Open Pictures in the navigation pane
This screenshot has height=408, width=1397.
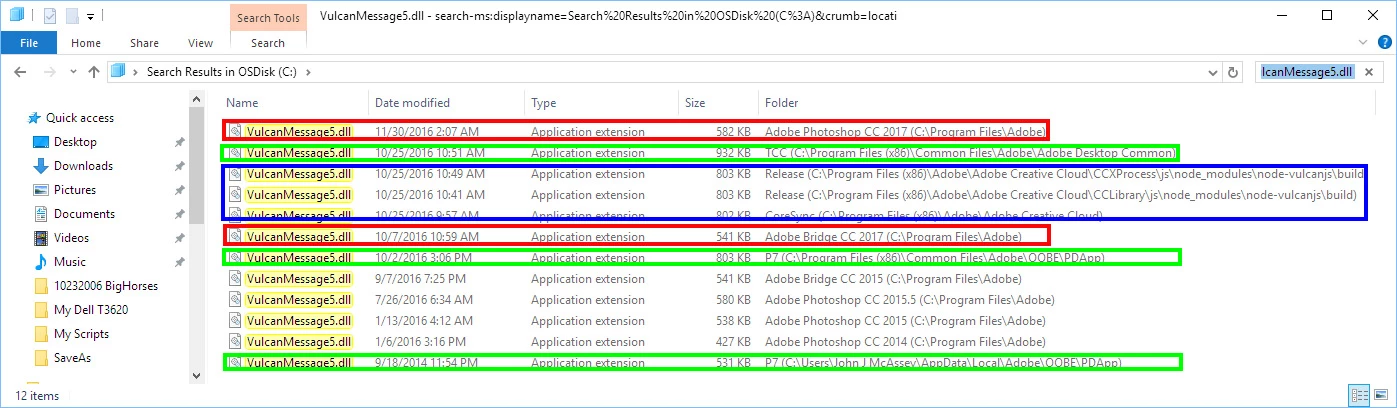pos(75,190)
